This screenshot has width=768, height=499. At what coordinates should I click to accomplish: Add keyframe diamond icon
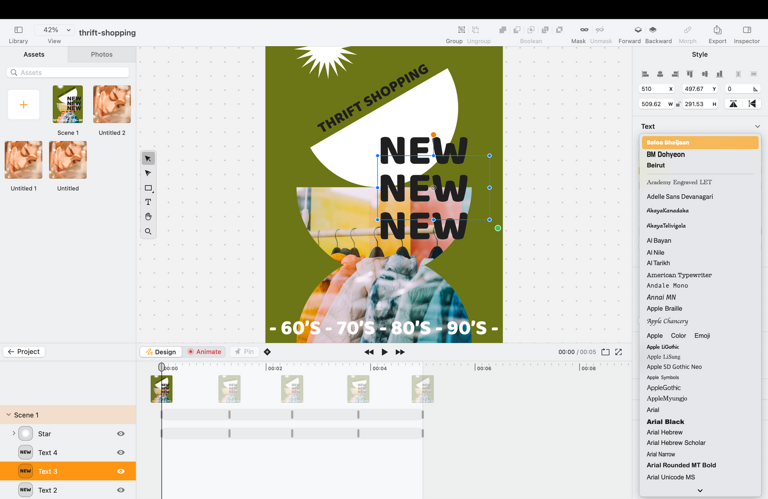[x=267, y=352]
